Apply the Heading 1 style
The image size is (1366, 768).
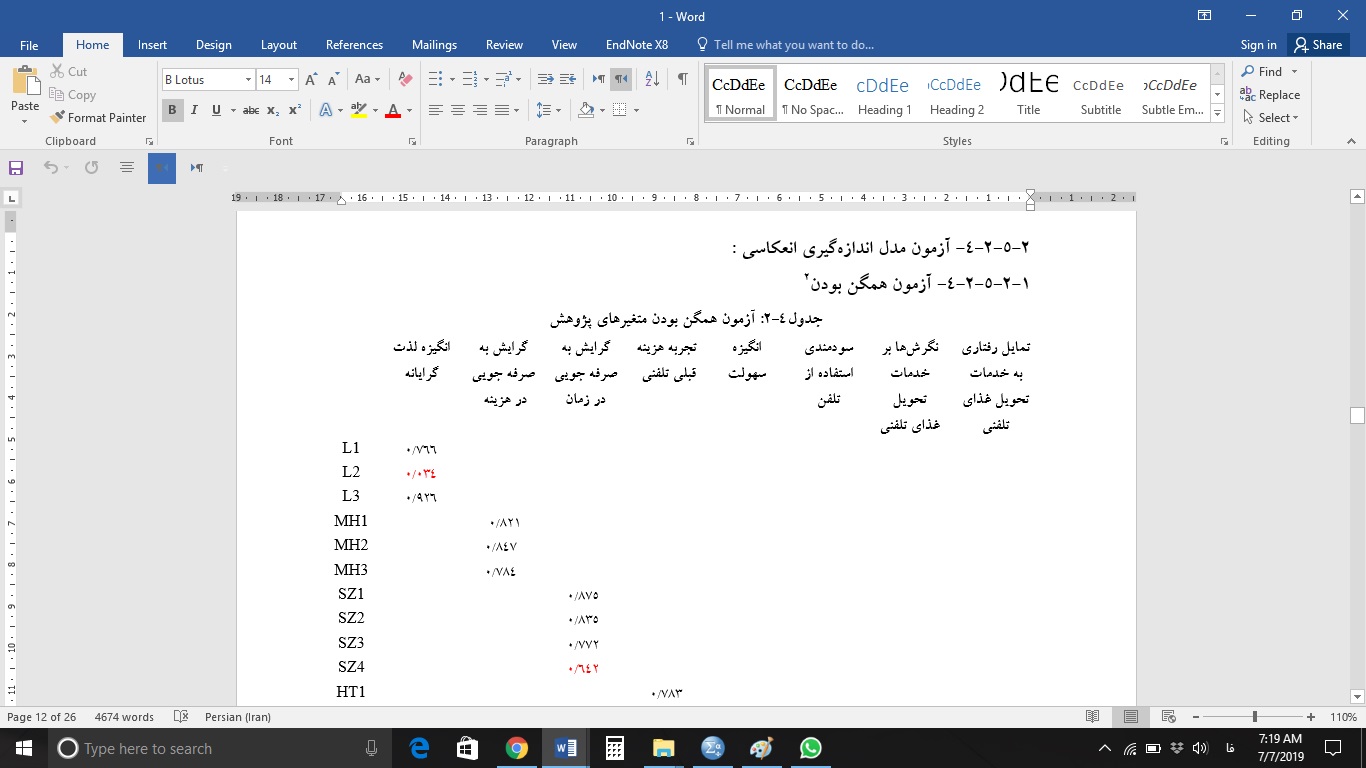click(x=884, y=93)
